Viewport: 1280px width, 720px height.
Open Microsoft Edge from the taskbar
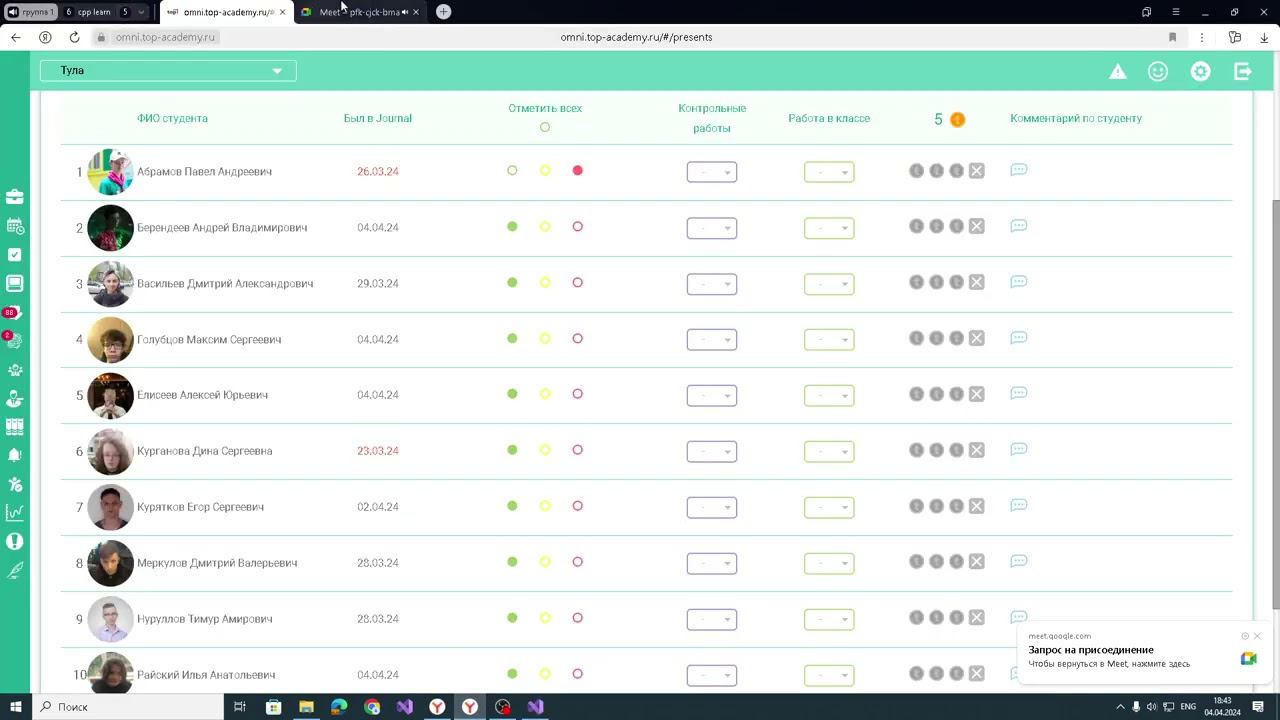[339, 707]
